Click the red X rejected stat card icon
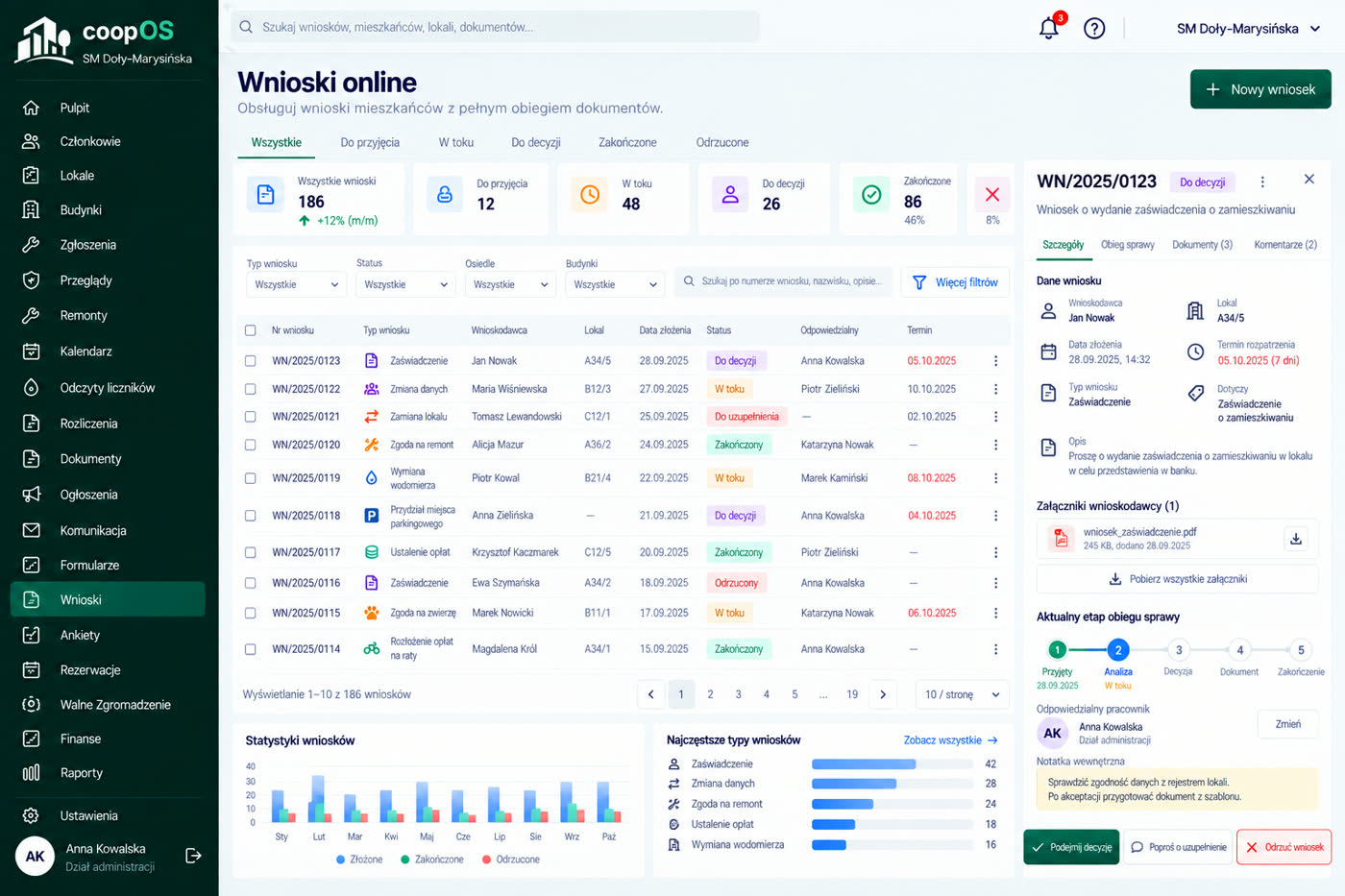Viewport: 1345px width, 896px height. click(992, 195)
